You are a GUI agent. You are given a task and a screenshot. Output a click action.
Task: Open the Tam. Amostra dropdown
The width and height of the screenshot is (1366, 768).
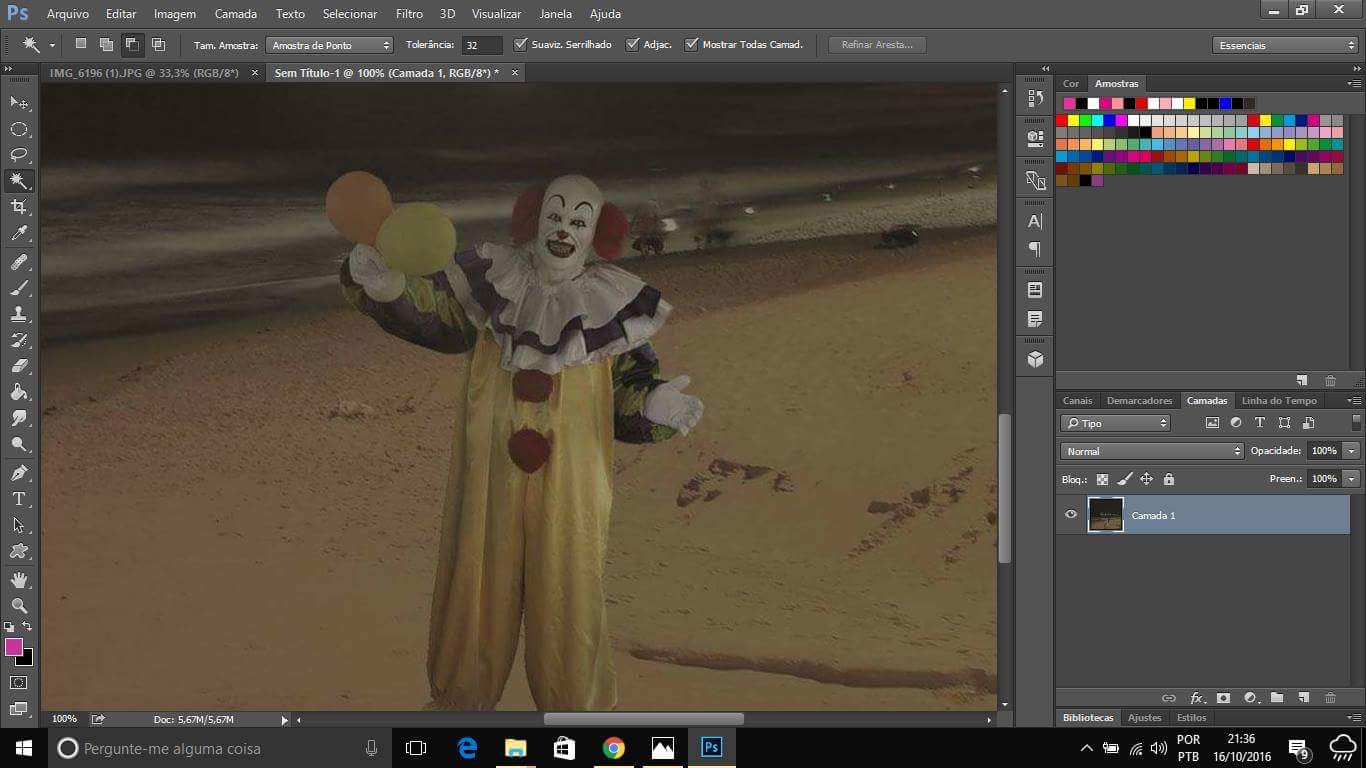pos(330,45)
